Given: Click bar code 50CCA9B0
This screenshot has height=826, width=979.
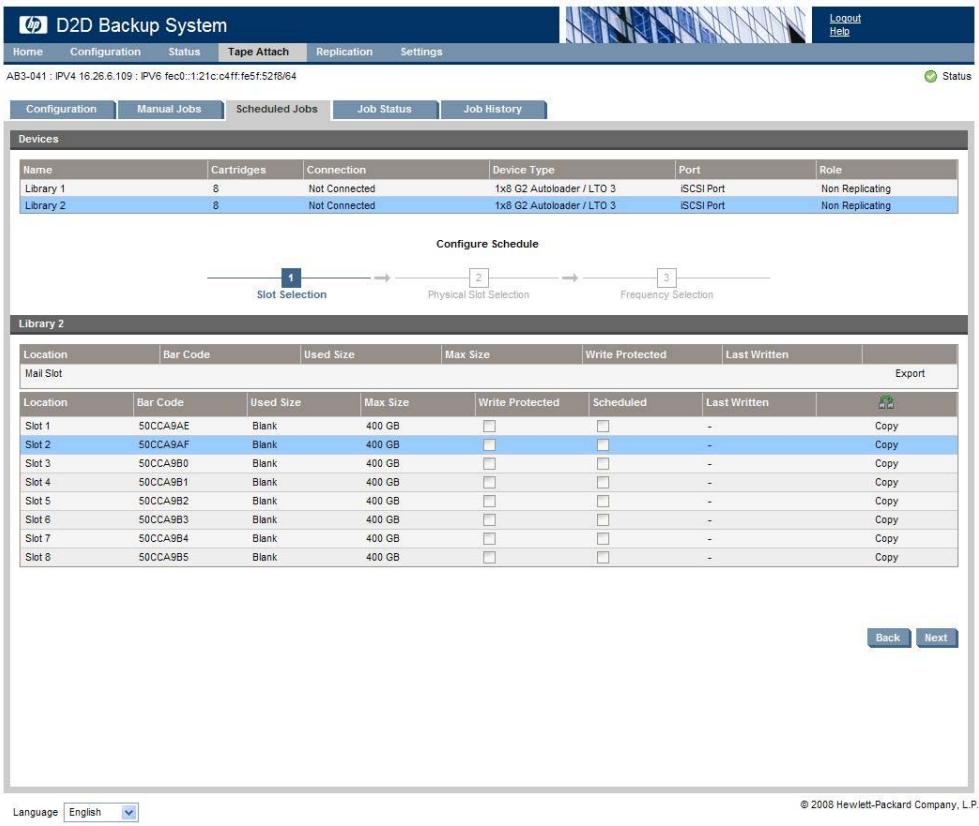Looking at the screenshot, I should (x=164, y=463).
